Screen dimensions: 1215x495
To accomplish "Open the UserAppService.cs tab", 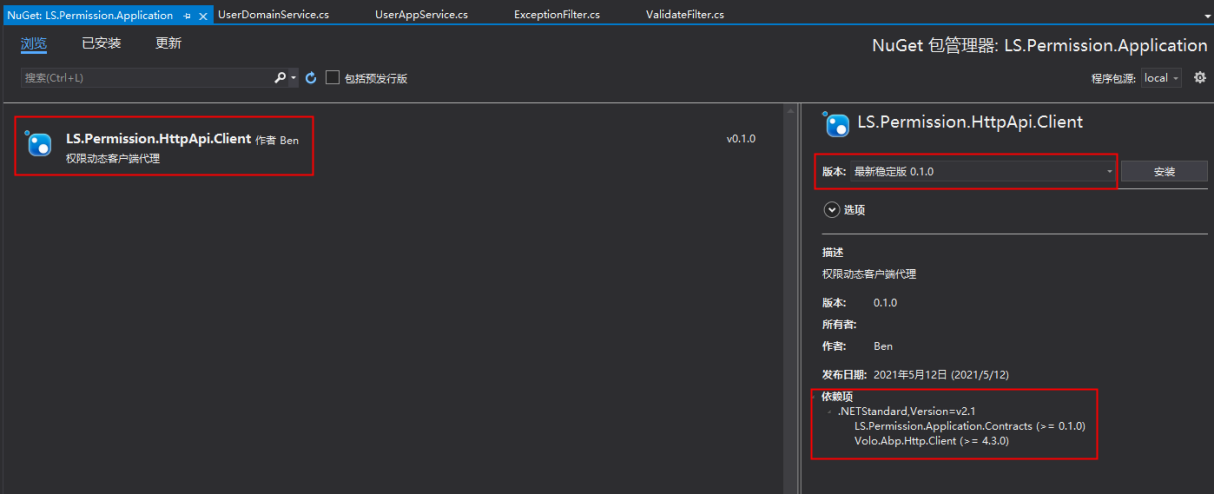I will 421,15.
